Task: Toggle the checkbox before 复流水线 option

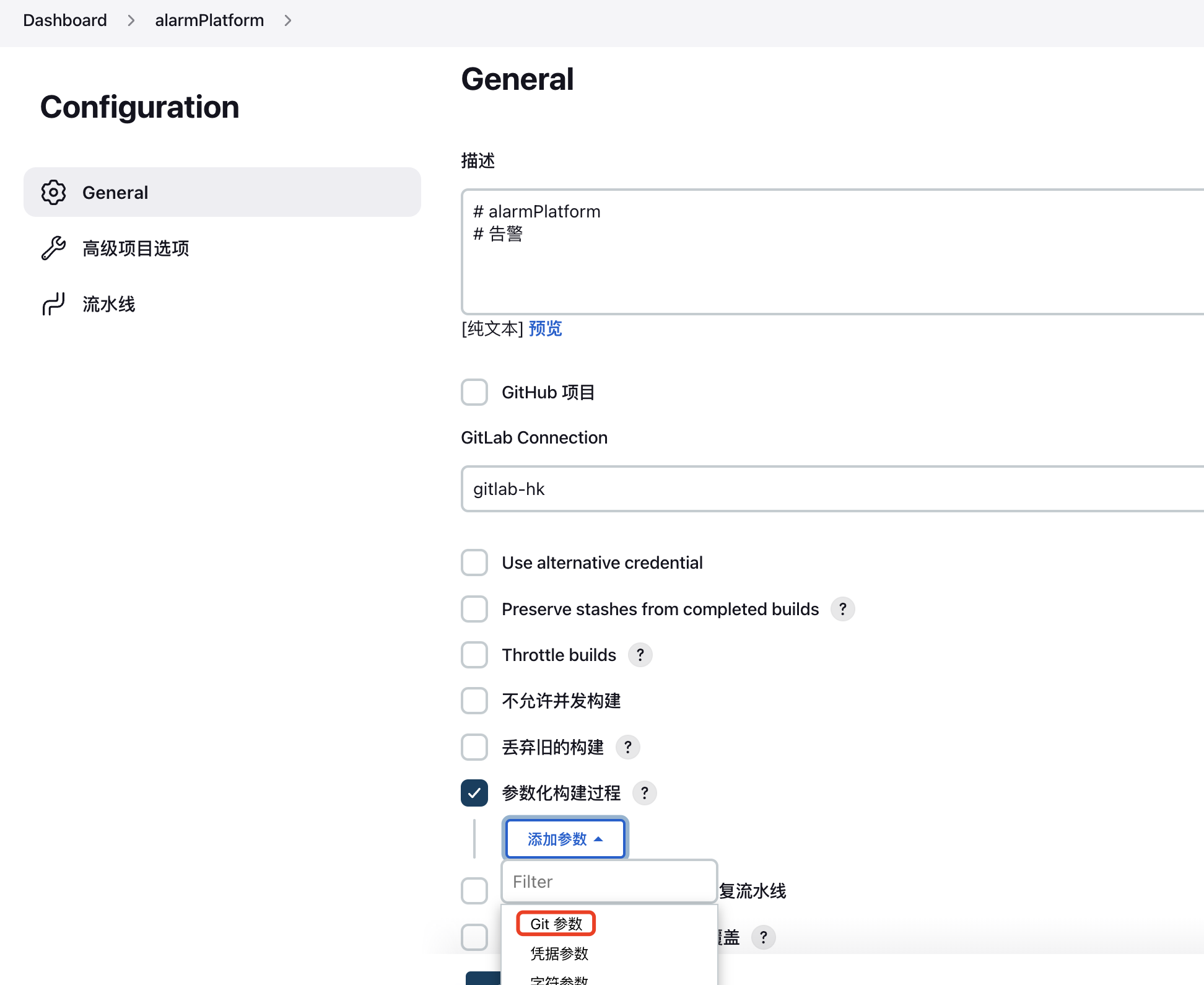Action: click(x=474, y=891)
